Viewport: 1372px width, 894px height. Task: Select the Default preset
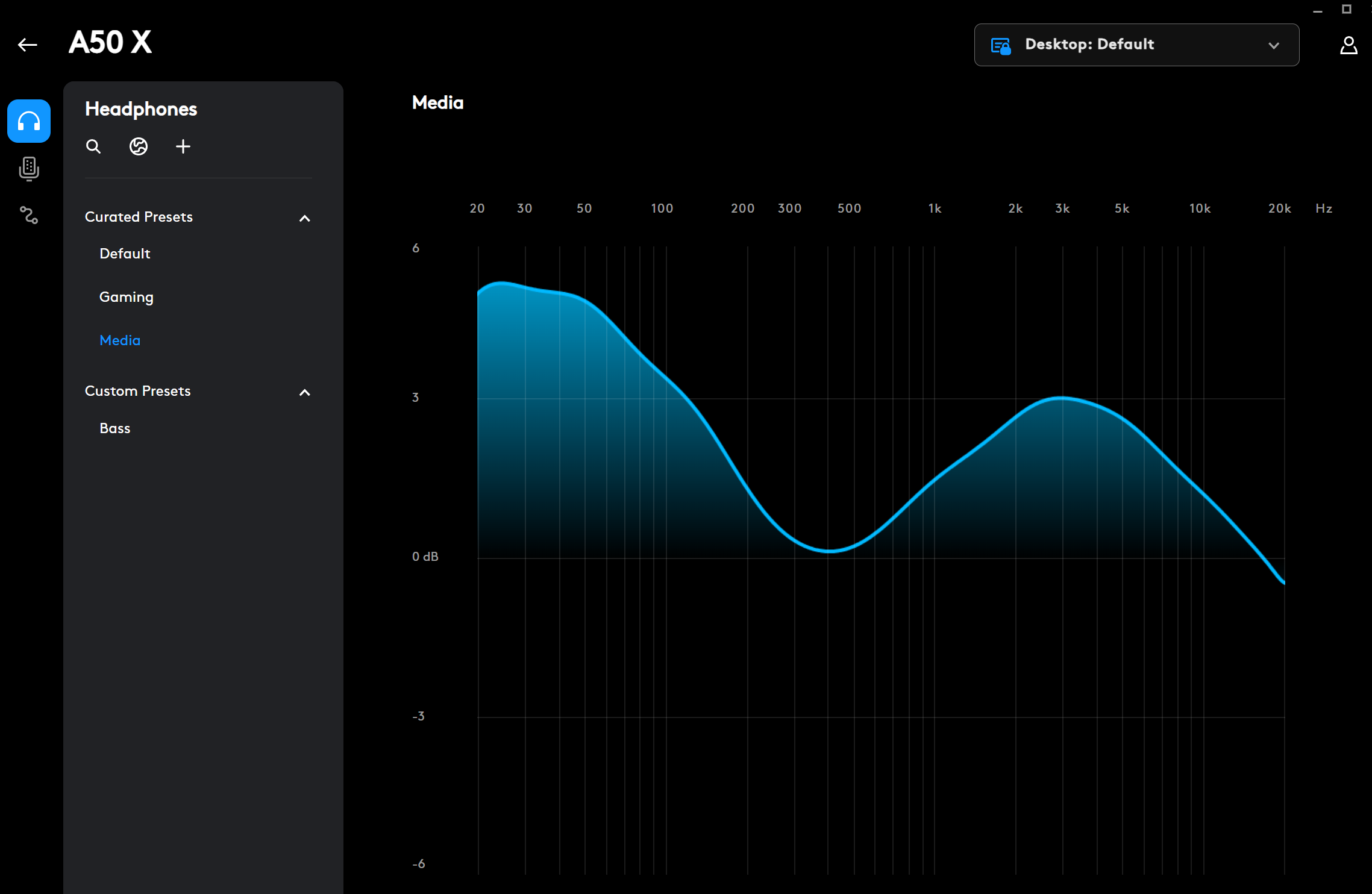pyautogui.click(x=125, y=254)
